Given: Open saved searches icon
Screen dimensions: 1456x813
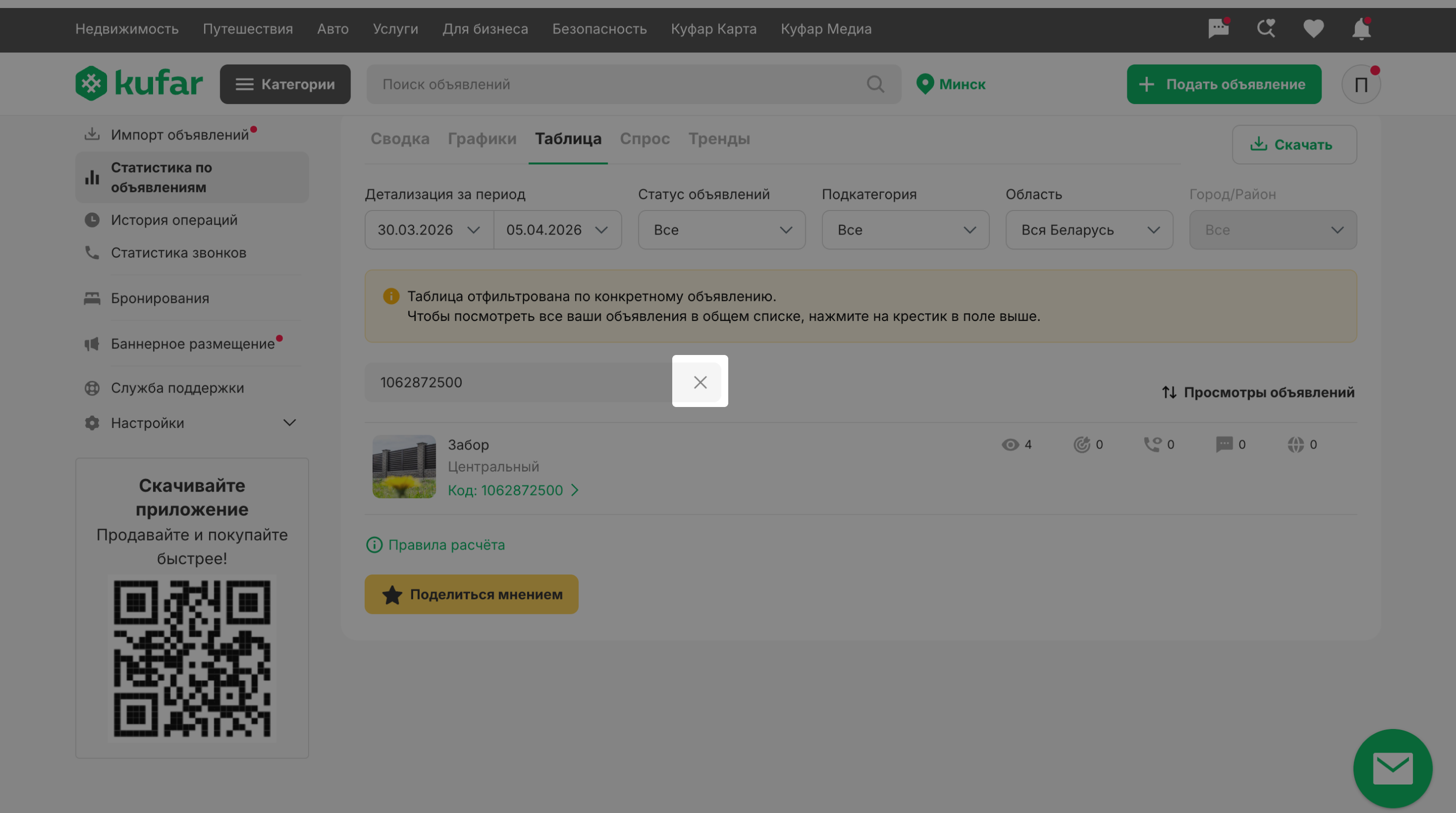Looking at the screenshot, I should (1266, 28).
